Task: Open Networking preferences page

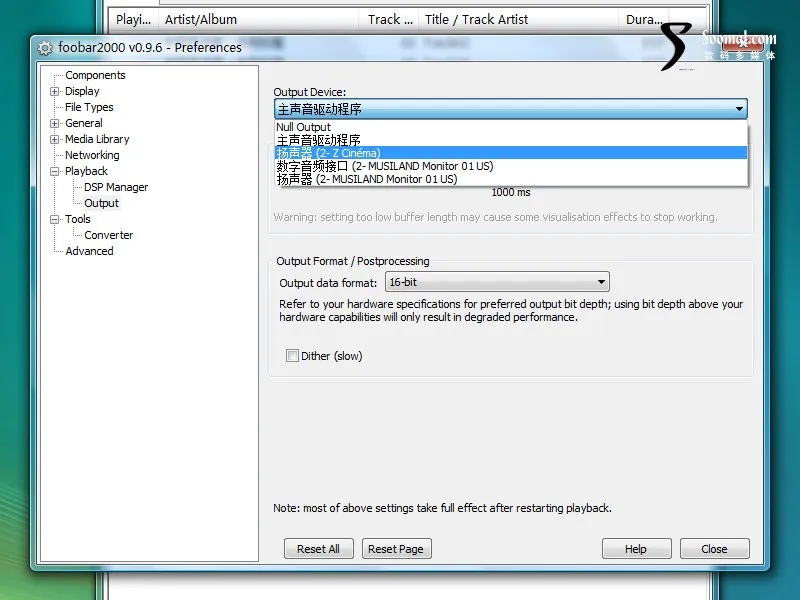Action: coord(92,155)
